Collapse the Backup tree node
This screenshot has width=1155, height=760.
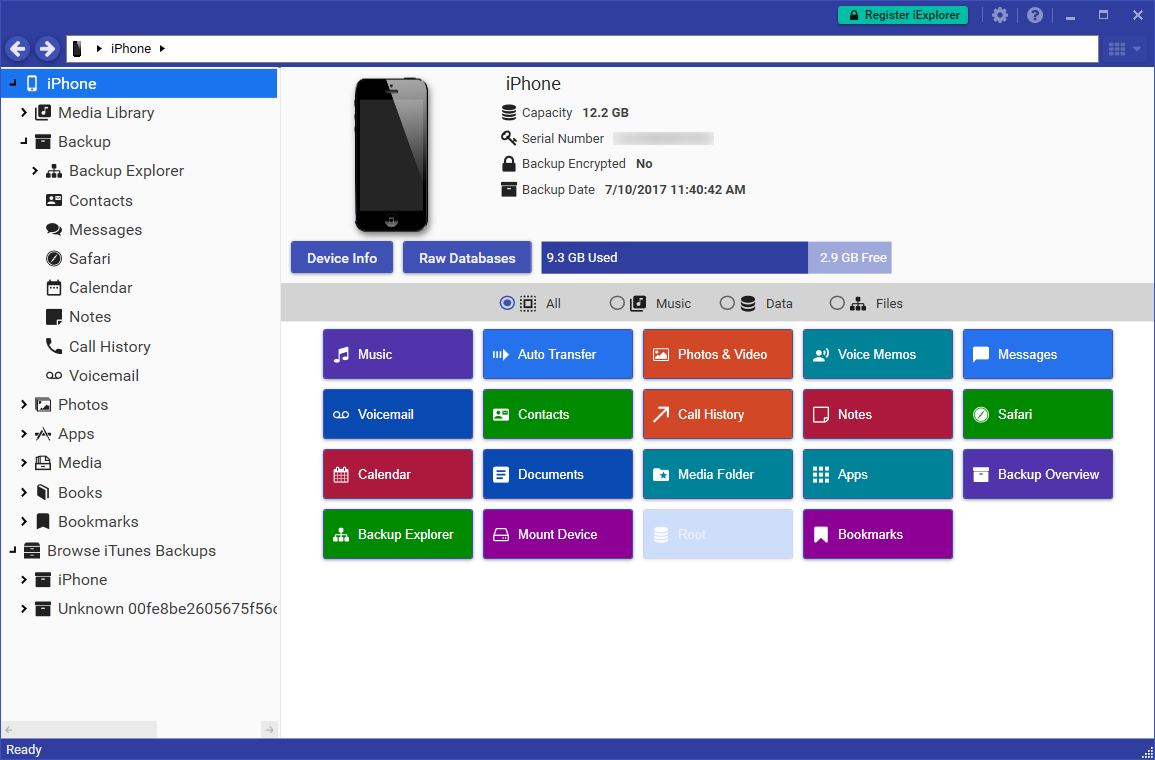pyautogui.click(x=24, y=141)
